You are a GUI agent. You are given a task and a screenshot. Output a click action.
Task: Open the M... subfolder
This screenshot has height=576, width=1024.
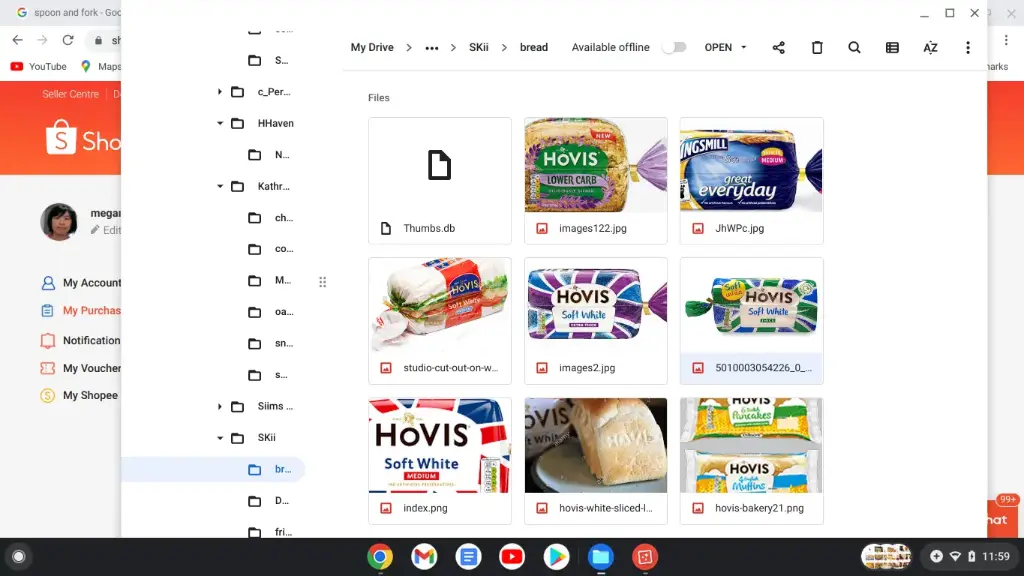pyautogui.click(x=271, y=281)
